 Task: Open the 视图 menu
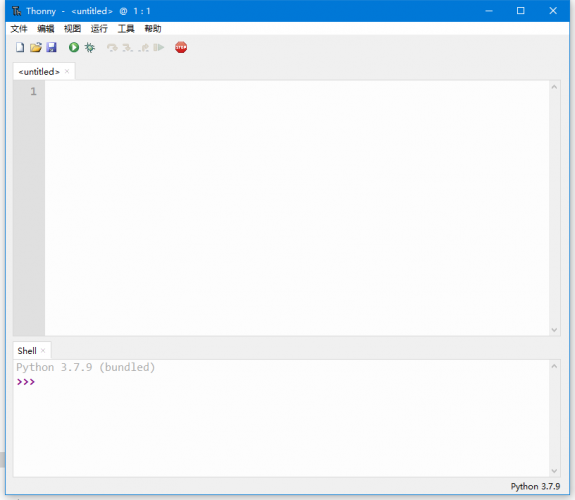pyautogui.click(x=72, y=29)
